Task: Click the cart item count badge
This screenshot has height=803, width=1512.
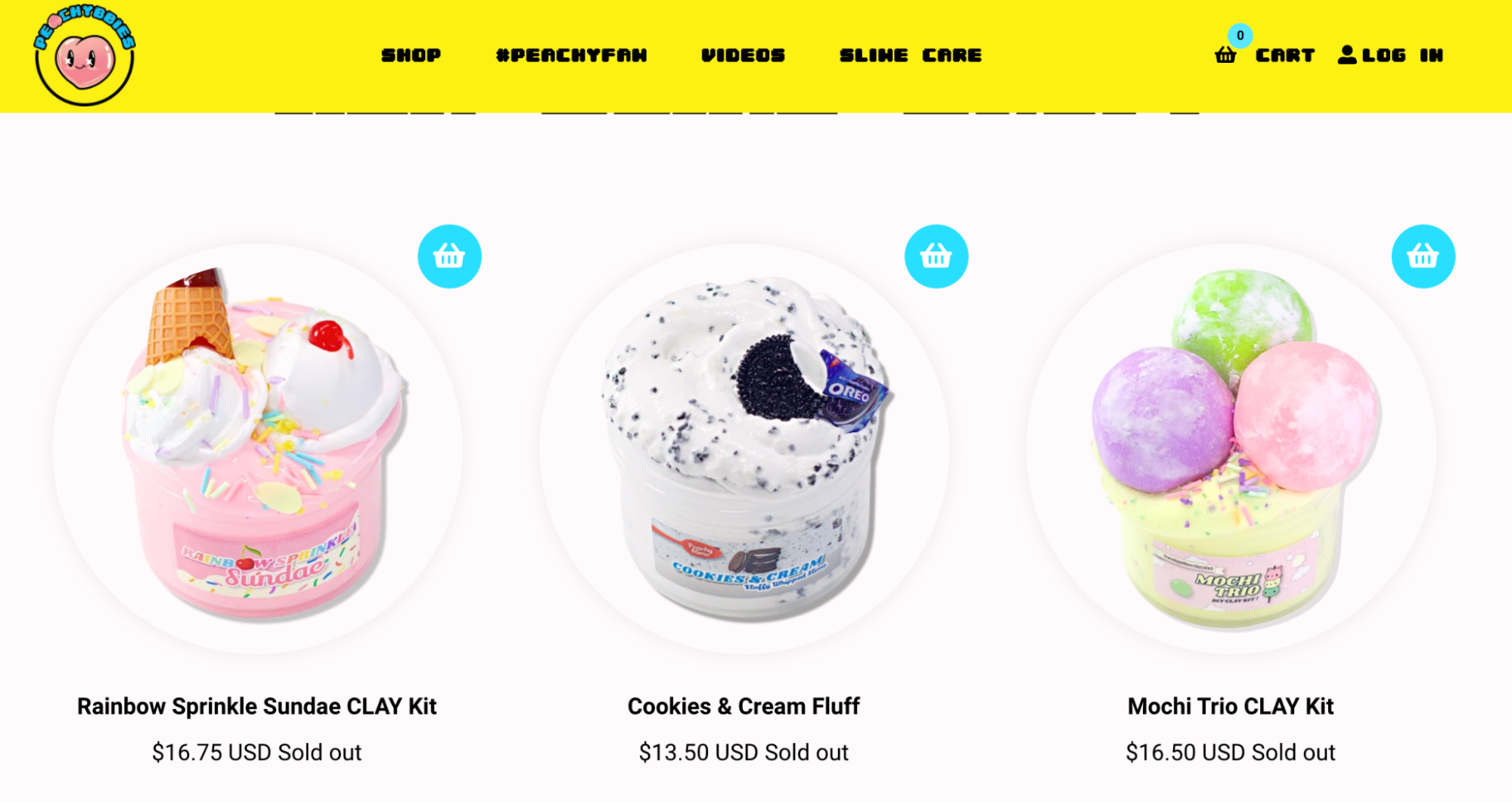Action: tap(1240, 36)
